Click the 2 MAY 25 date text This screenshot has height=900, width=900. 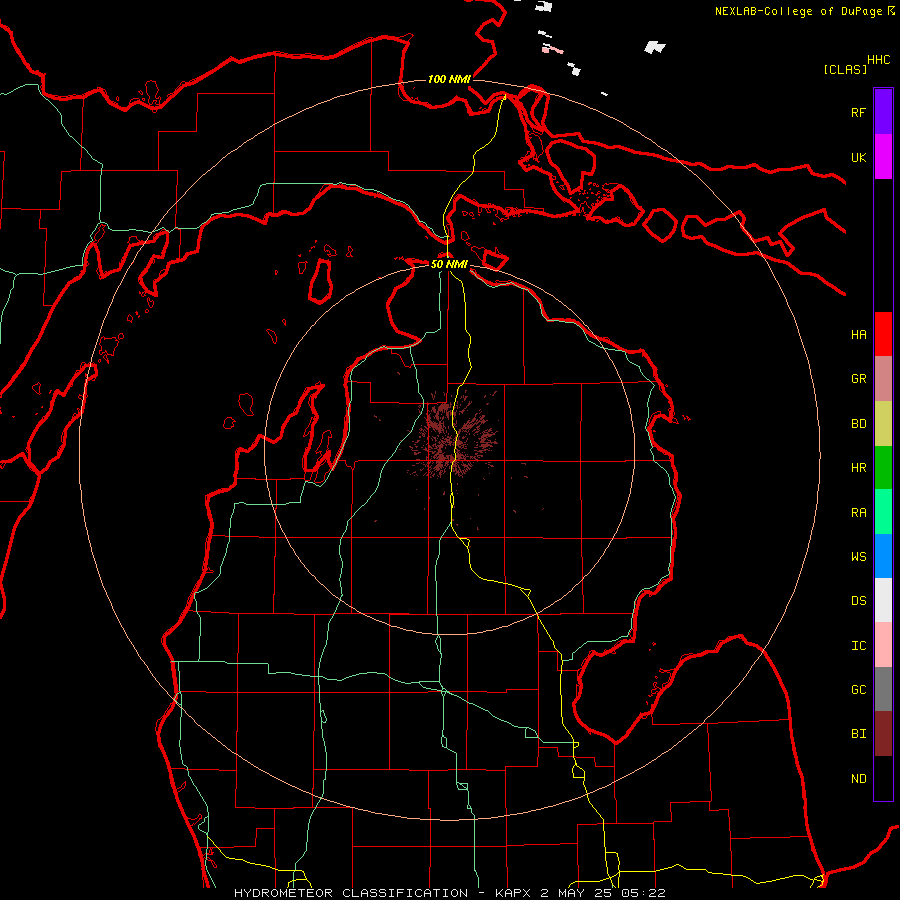coord(578,893)
